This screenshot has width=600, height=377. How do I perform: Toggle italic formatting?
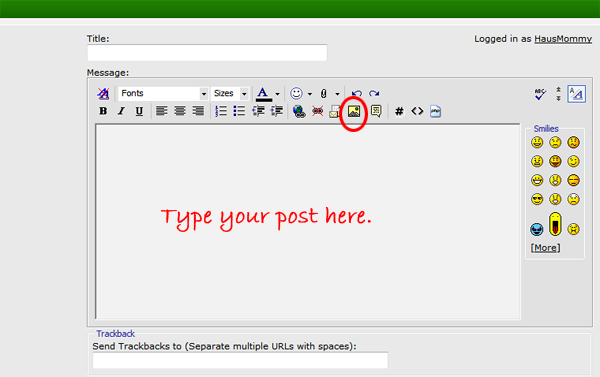121,111
